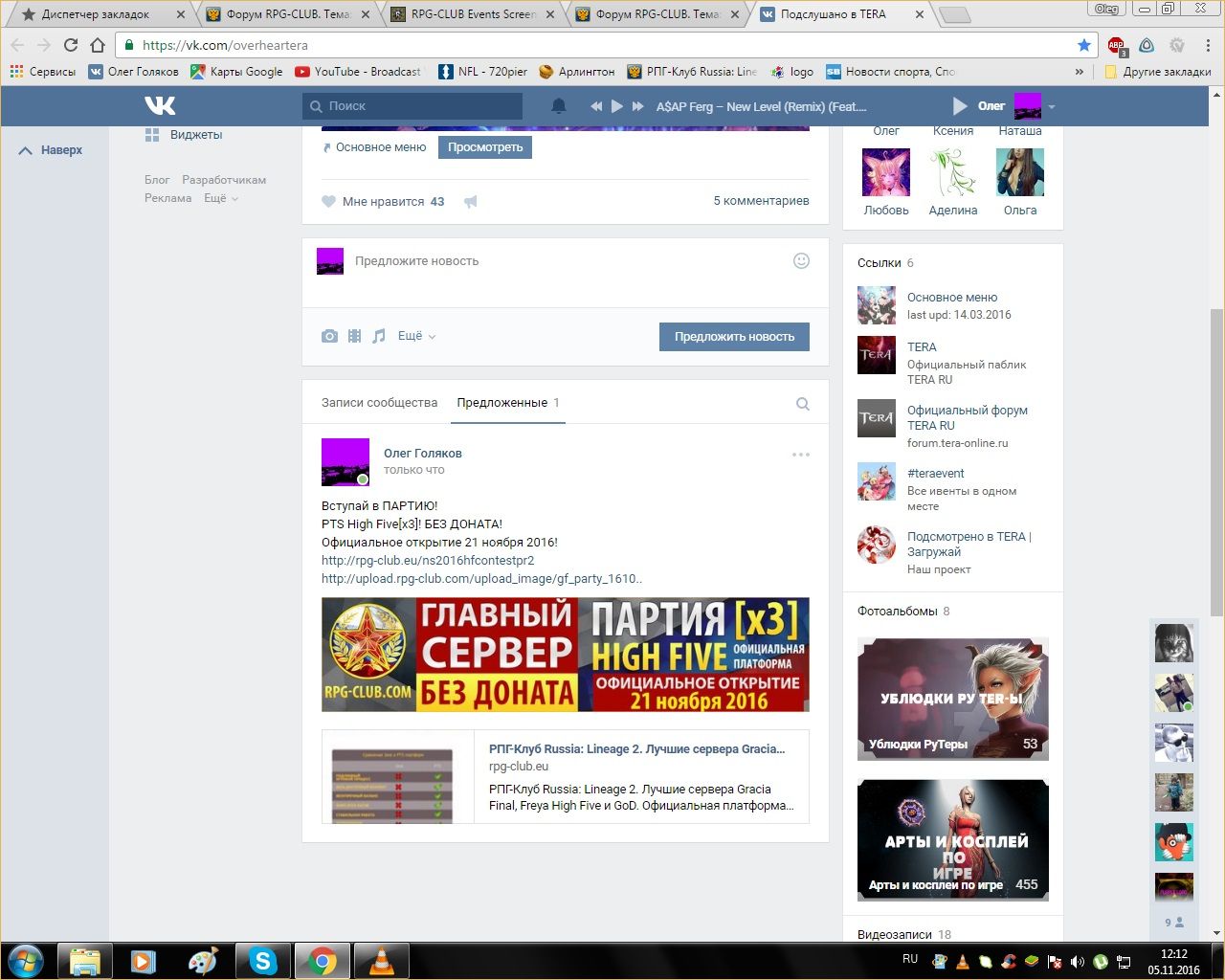Expand the Ещё attachment dropdown
The width and height of the screenshot is (1225, 980).
[416, 336]
